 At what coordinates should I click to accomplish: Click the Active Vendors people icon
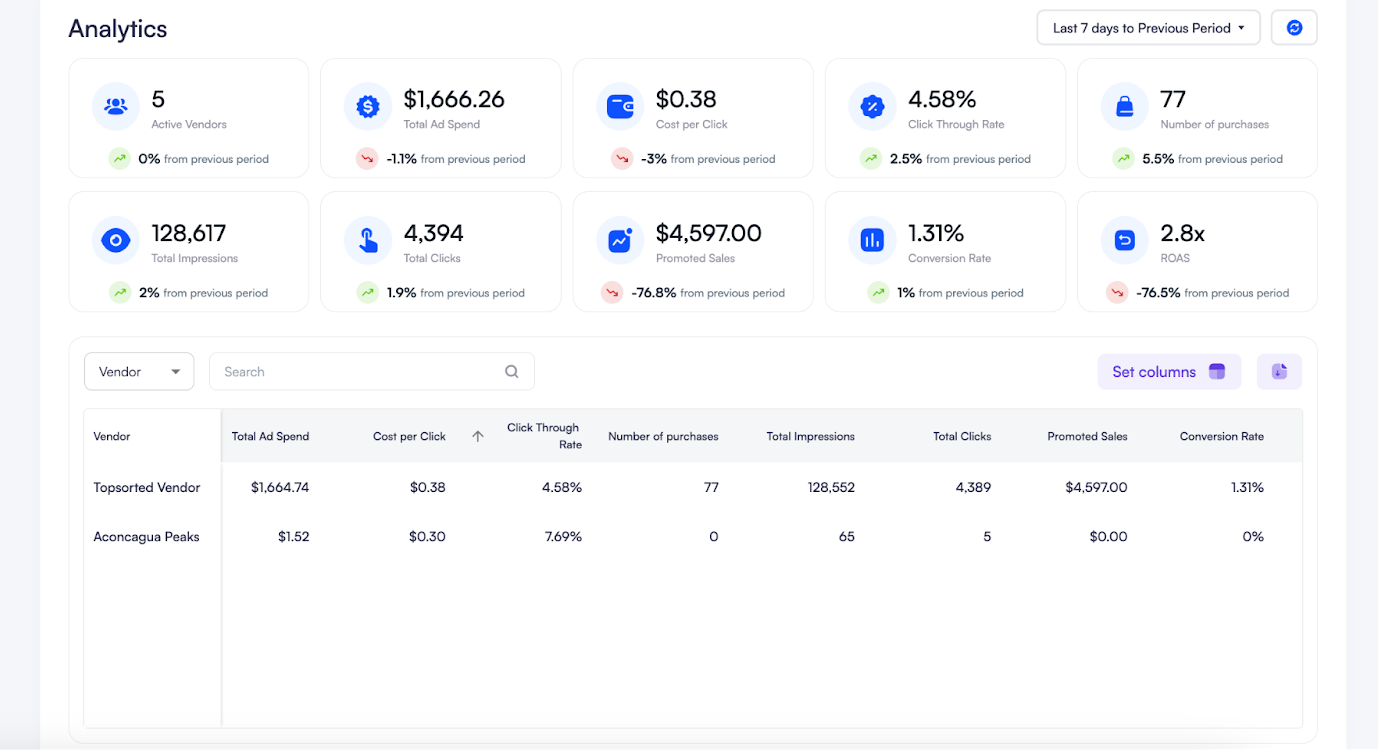pyautogui.click(x=115, y=105)
